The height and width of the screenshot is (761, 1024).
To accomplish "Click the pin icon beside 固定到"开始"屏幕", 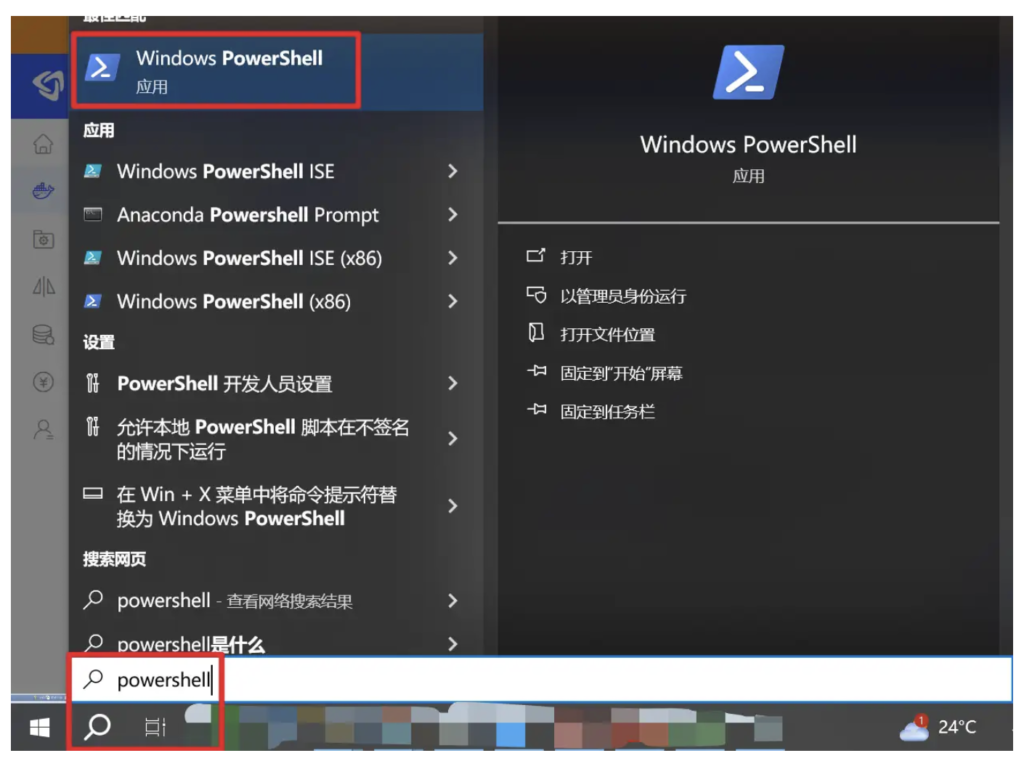I will (x=537, y=372).
